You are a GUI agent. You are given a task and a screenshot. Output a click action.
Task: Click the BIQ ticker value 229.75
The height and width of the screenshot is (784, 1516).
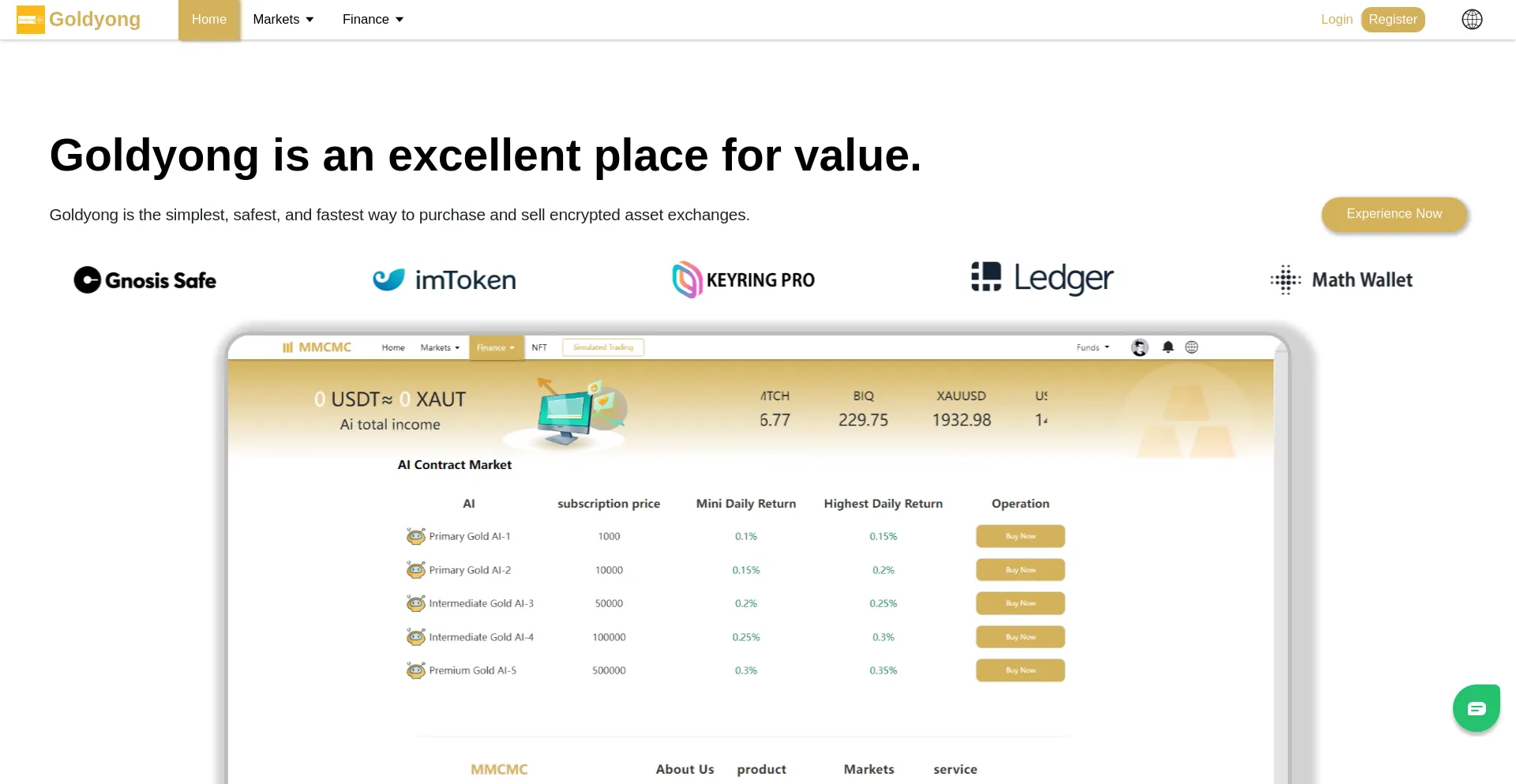click(863, 420)
